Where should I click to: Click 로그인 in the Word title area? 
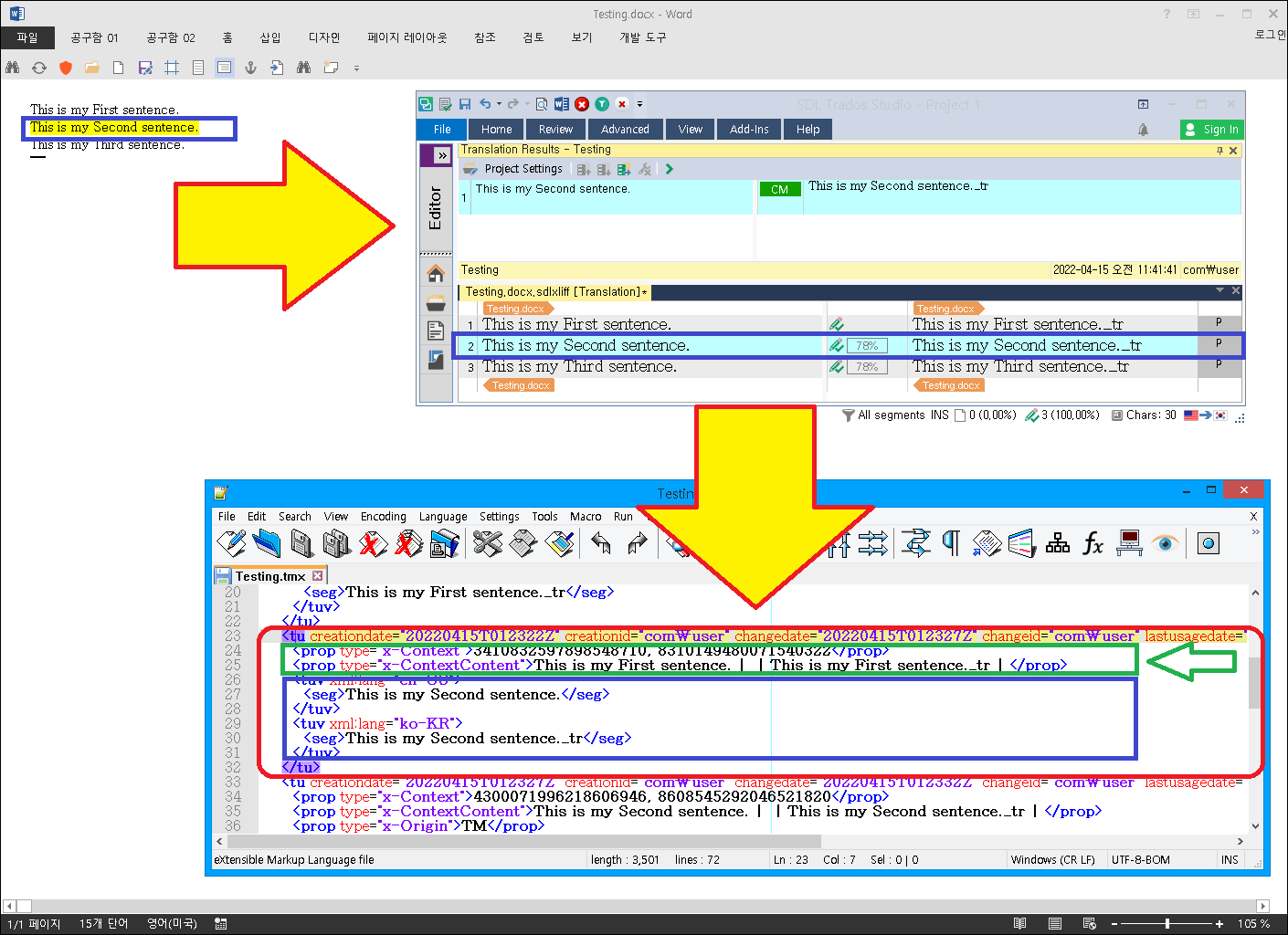[x=1270, y=35]
